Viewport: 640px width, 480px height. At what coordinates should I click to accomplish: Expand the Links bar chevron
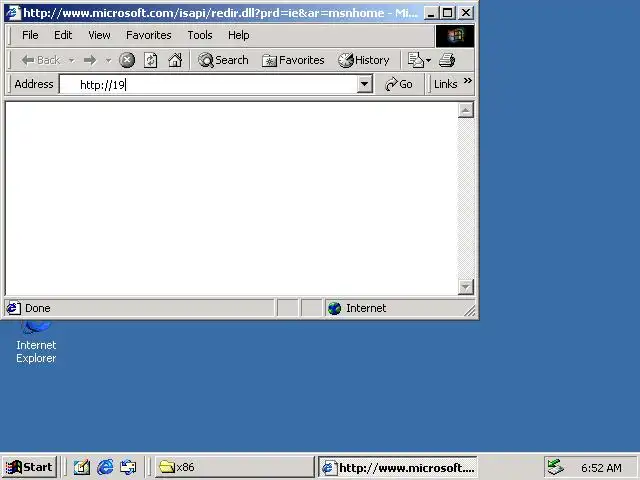tap(468, 80)
